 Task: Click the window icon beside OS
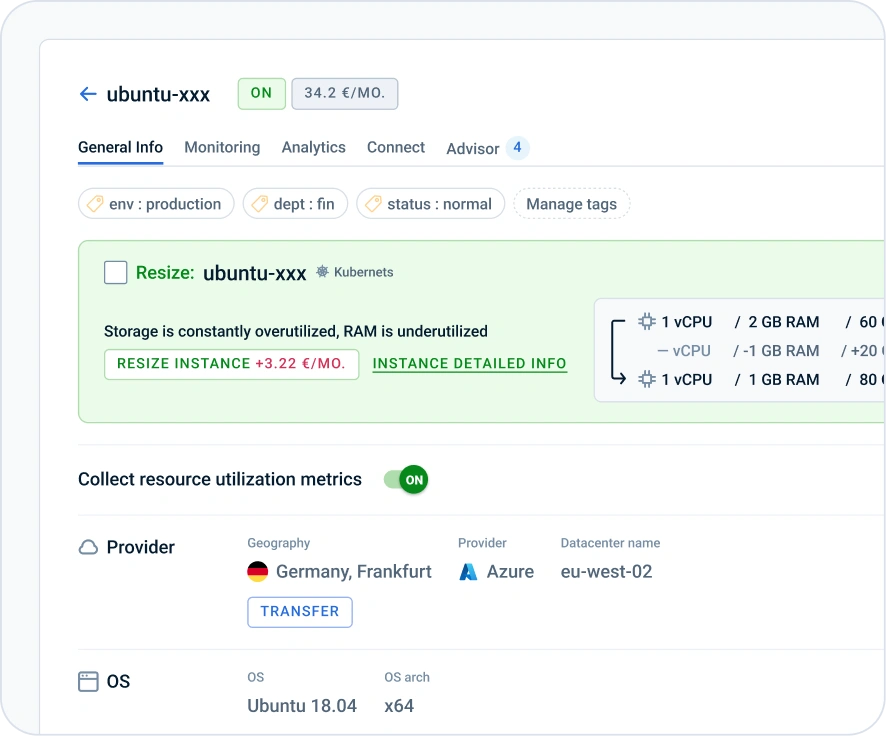[x=88, y=681]
